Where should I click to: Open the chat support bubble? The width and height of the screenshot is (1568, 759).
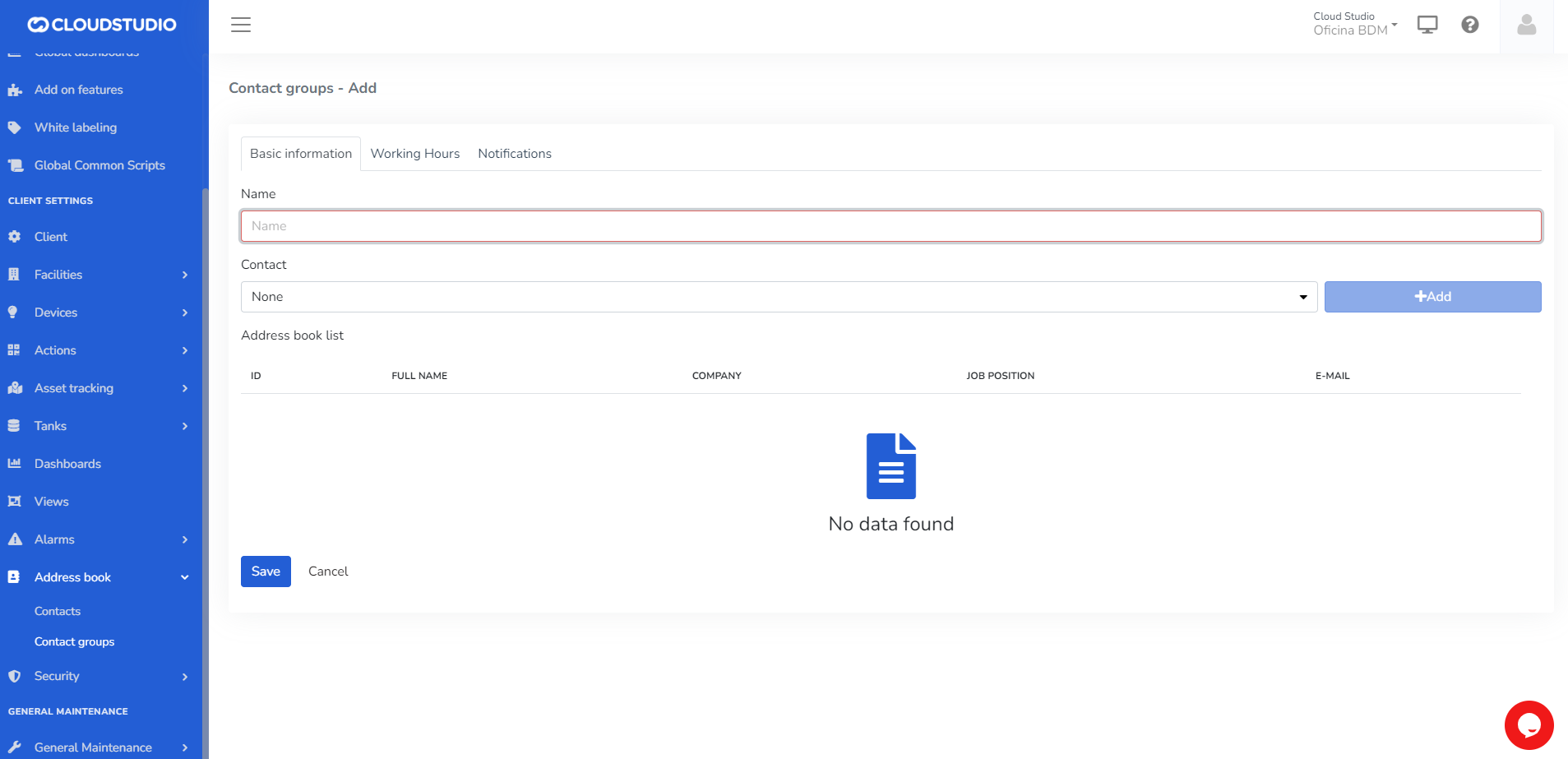tap(1529, 725)
